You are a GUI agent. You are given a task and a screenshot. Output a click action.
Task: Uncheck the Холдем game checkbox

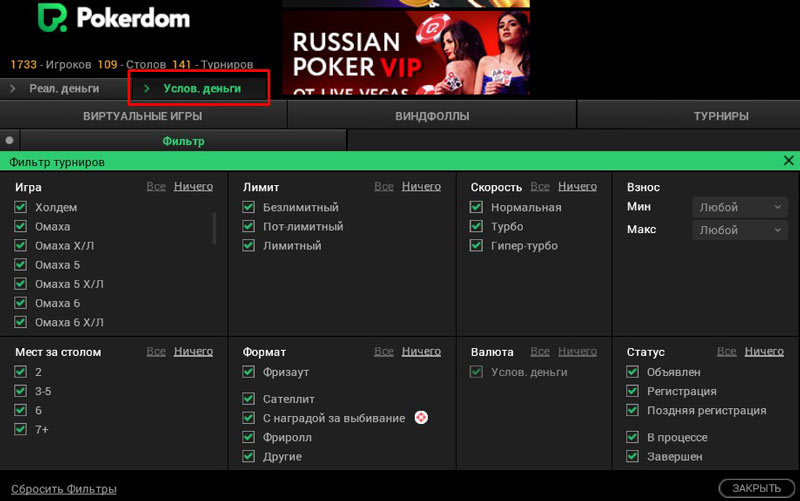pyautogui.click(x=20, y=207)
